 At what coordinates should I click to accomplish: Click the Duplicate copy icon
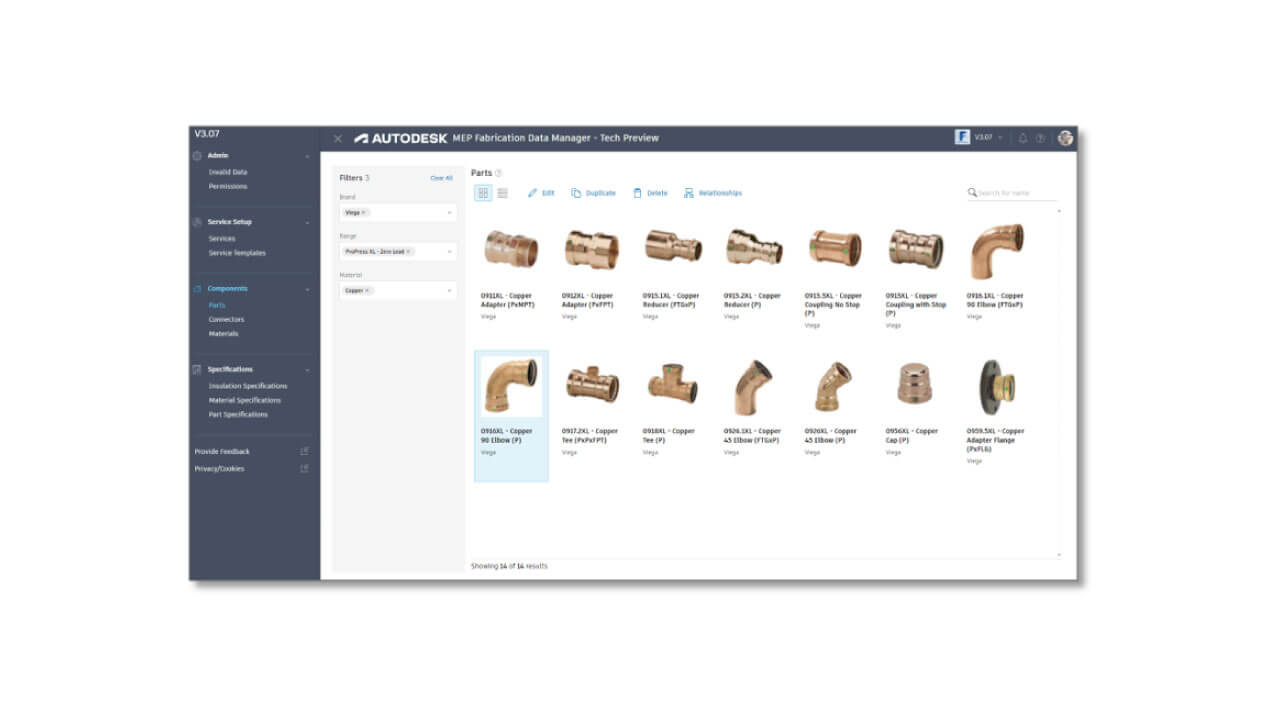(576, 193)
